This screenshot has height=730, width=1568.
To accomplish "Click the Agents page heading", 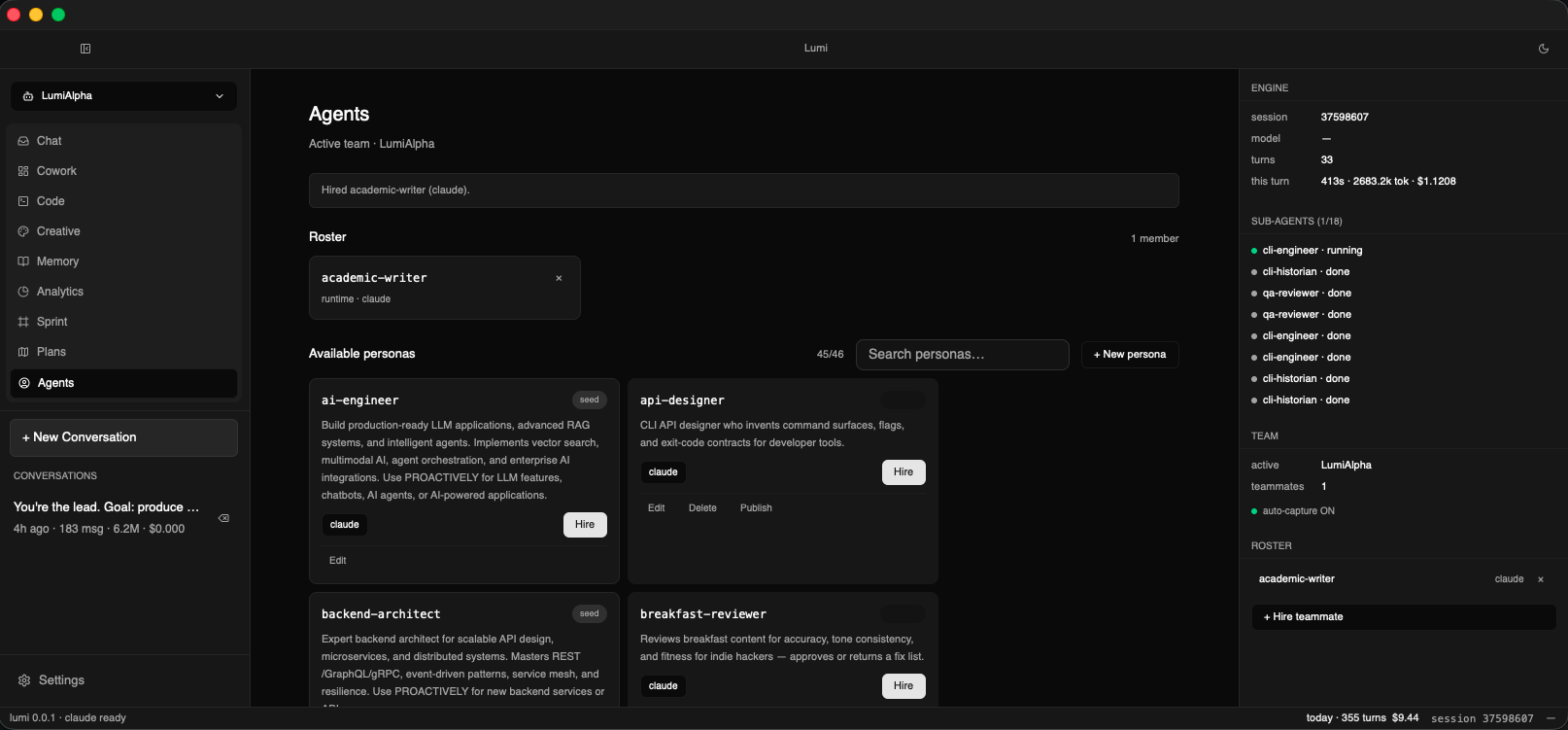I will (339, 115).
